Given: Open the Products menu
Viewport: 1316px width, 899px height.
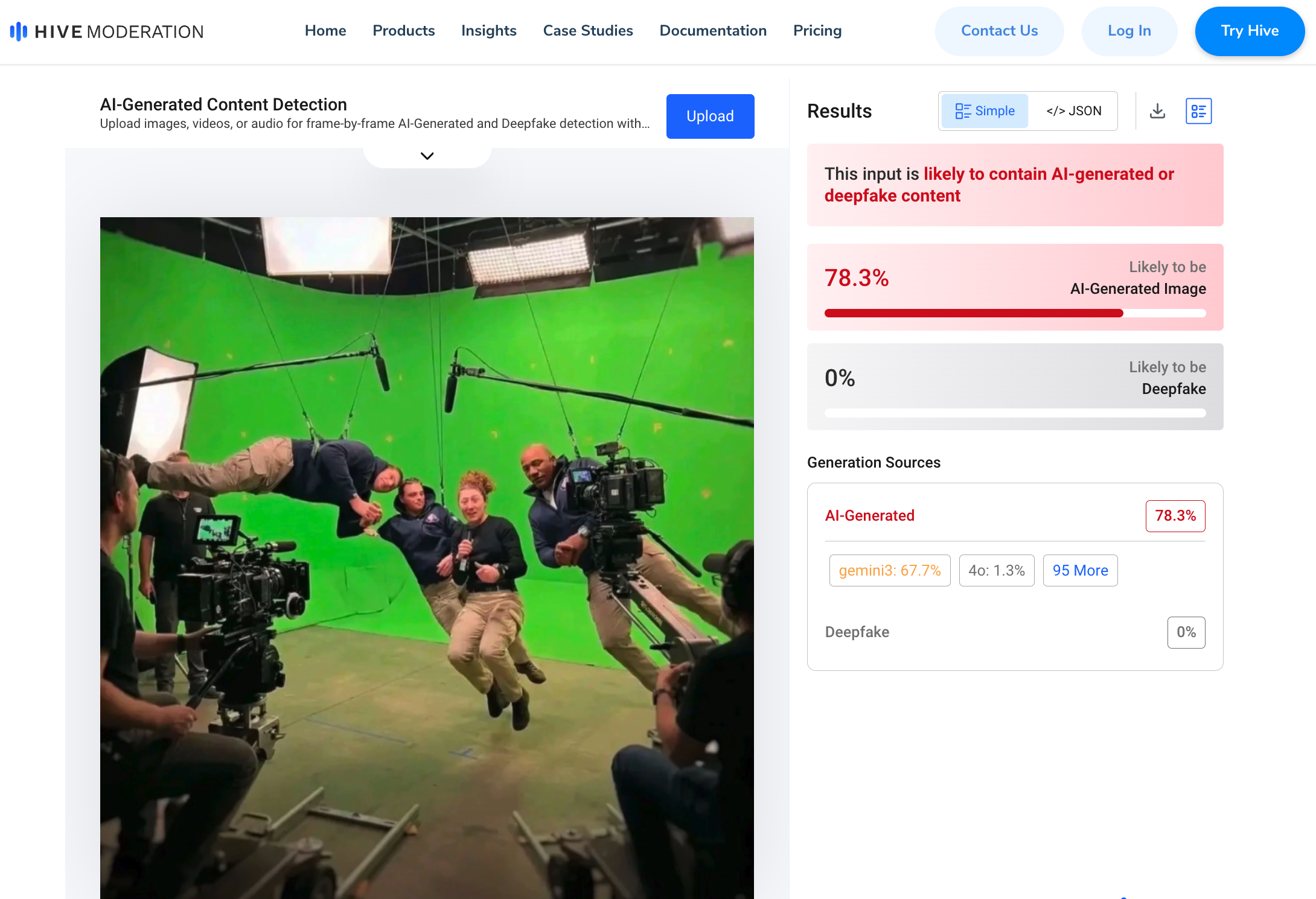Looking at the screenshot, I should point(403,31).
